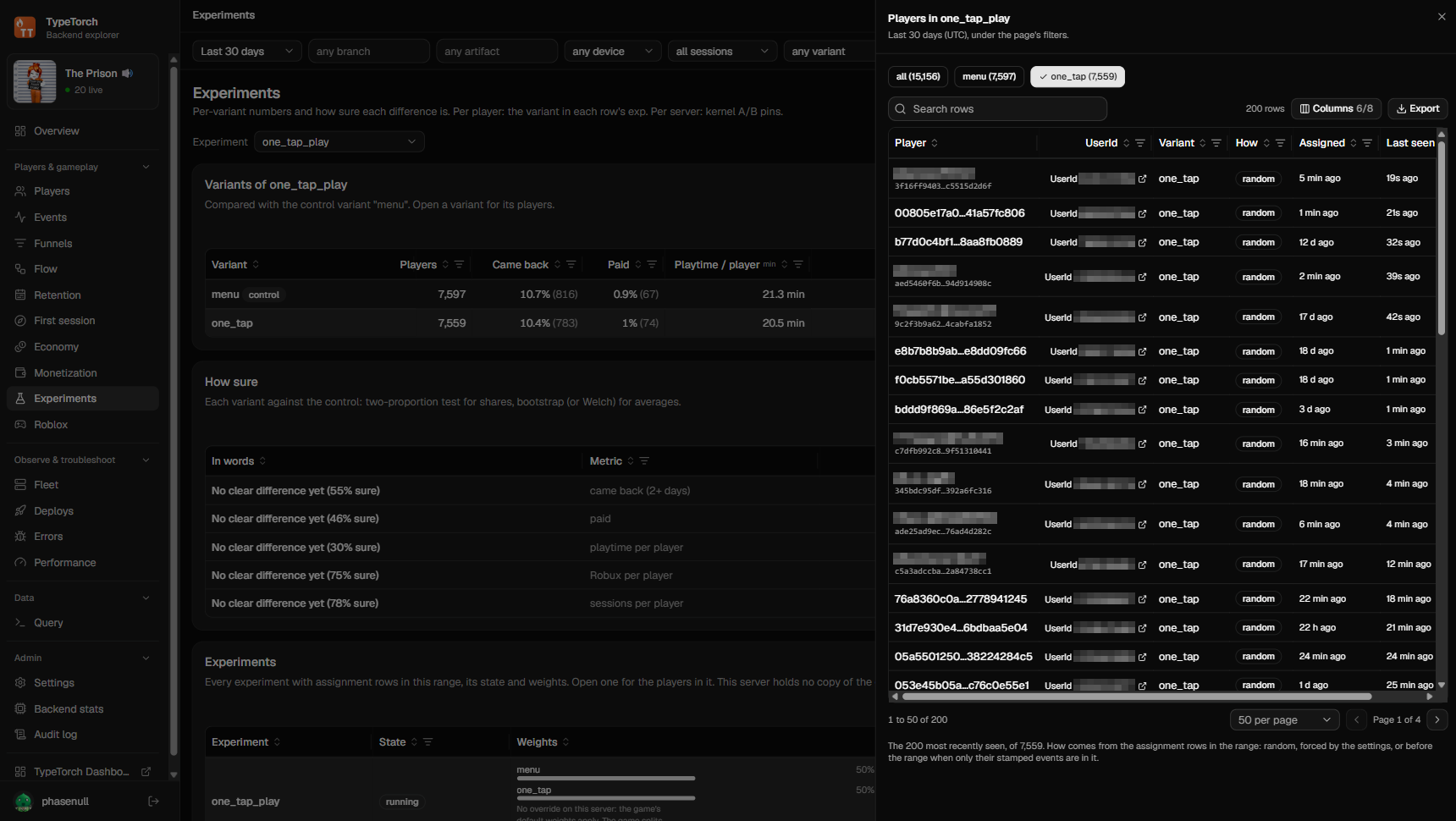
Task: Sort by the Player column header
Action: 916,143
